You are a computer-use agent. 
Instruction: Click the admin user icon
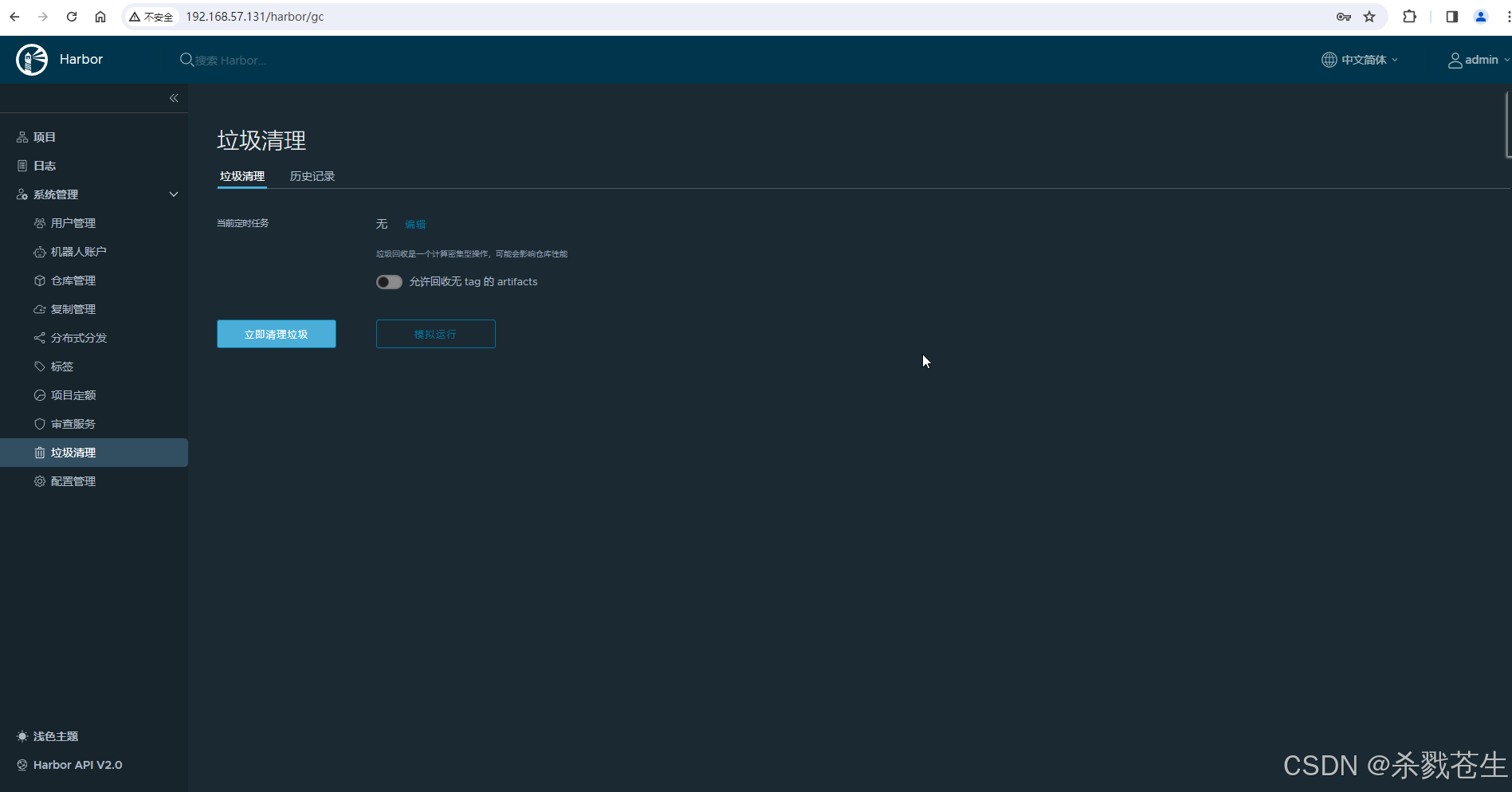click(1455, 61)
